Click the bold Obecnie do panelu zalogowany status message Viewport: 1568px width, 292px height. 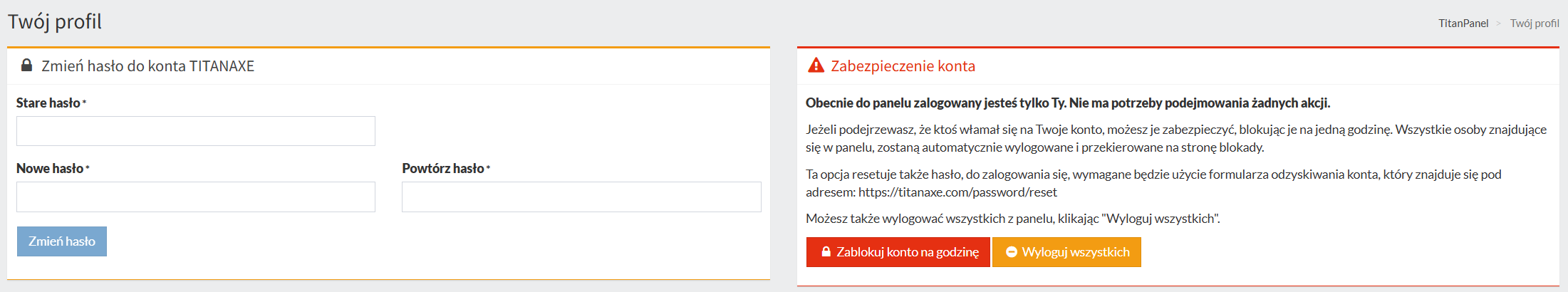point(1067,103)
